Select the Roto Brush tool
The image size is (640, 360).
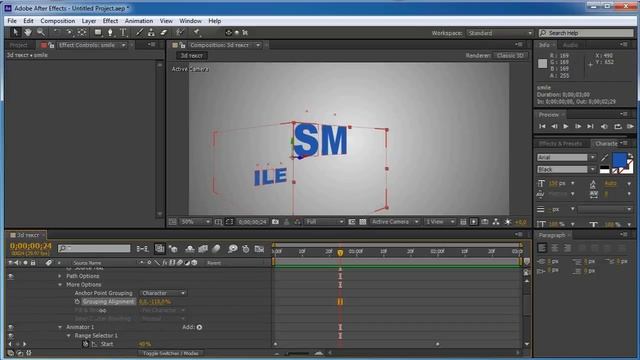(180, 32)
